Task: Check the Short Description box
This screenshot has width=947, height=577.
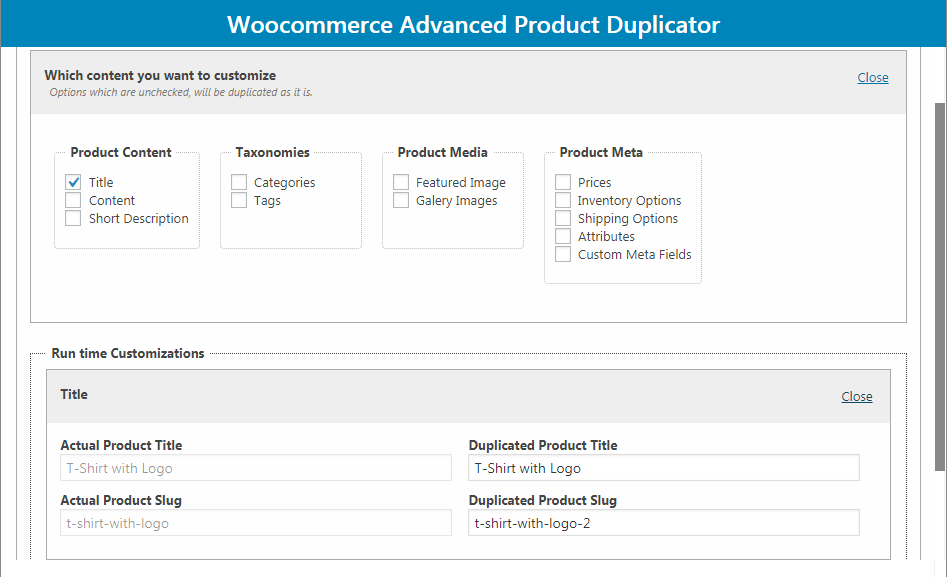Action: pyautogui.click(x=72, y=218)
